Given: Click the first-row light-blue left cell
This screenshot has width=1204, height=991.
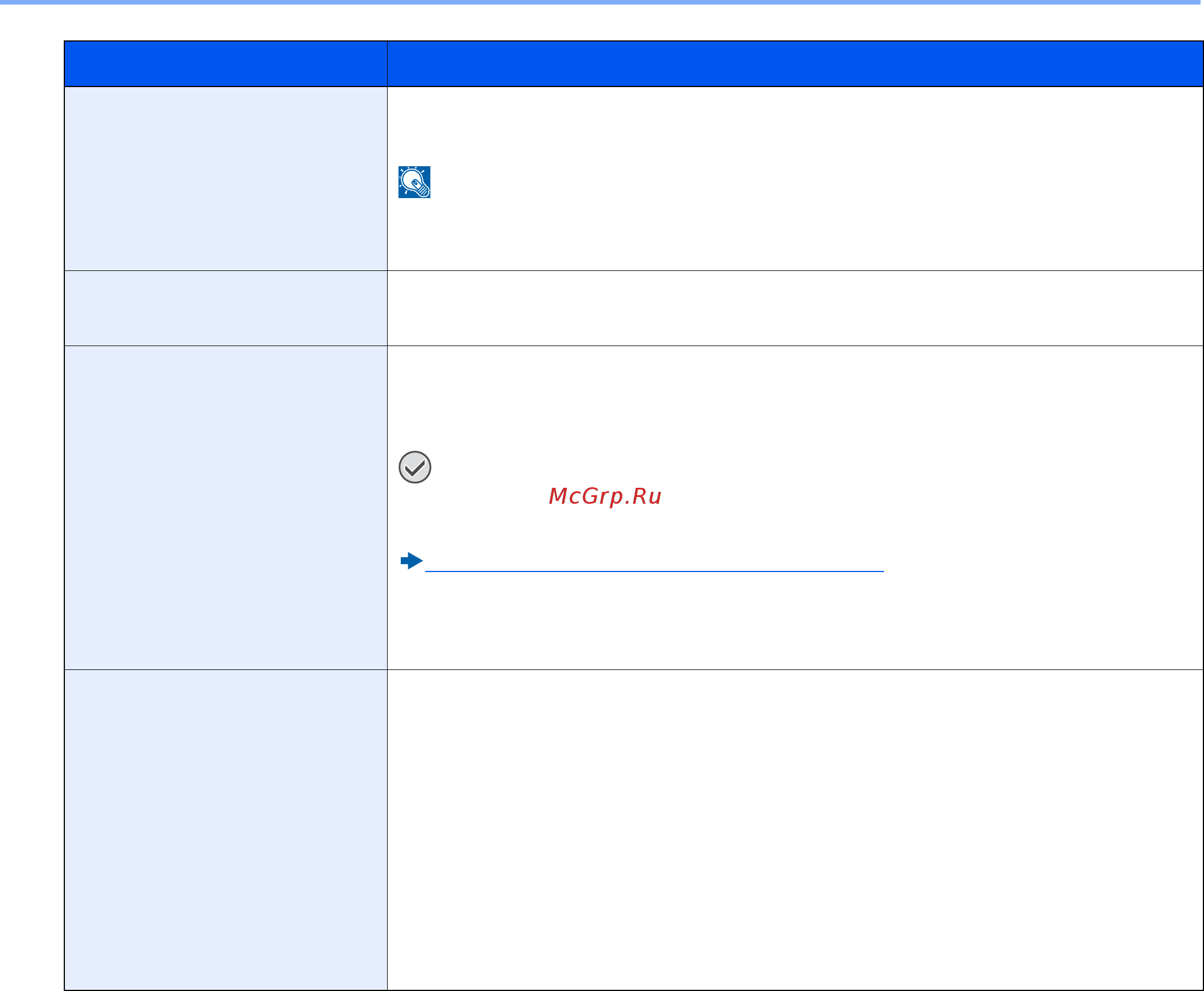Looking at the screenshot, I should [225, 179].
